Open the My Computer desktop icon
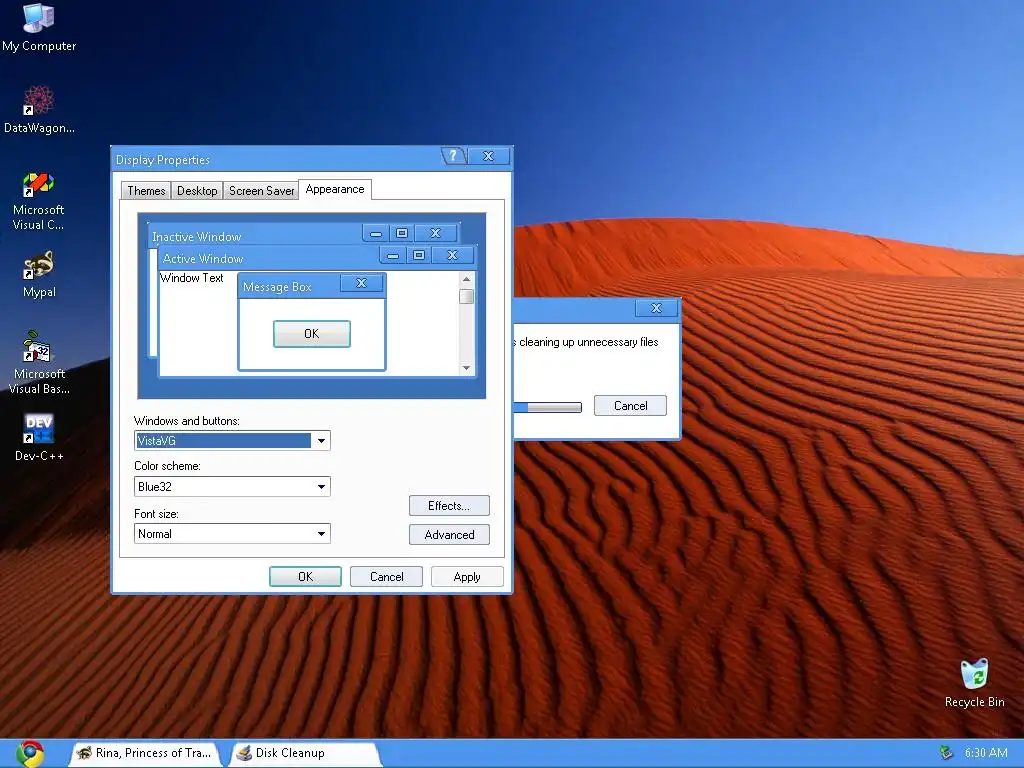 (x=39, y=27)
